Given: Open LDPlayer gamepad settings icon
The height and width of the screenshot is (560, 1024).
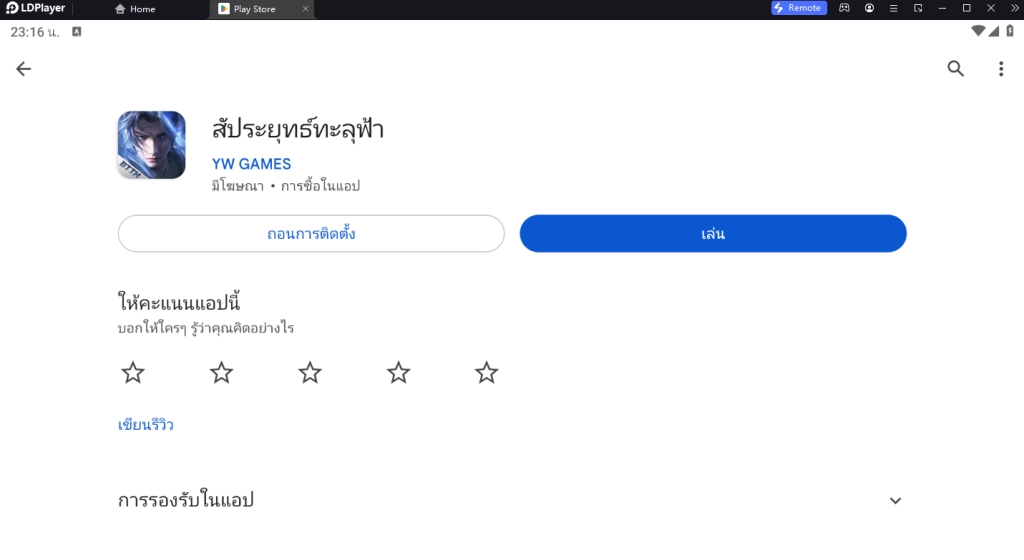Looking at the screenshot, I should pos(844,8).
